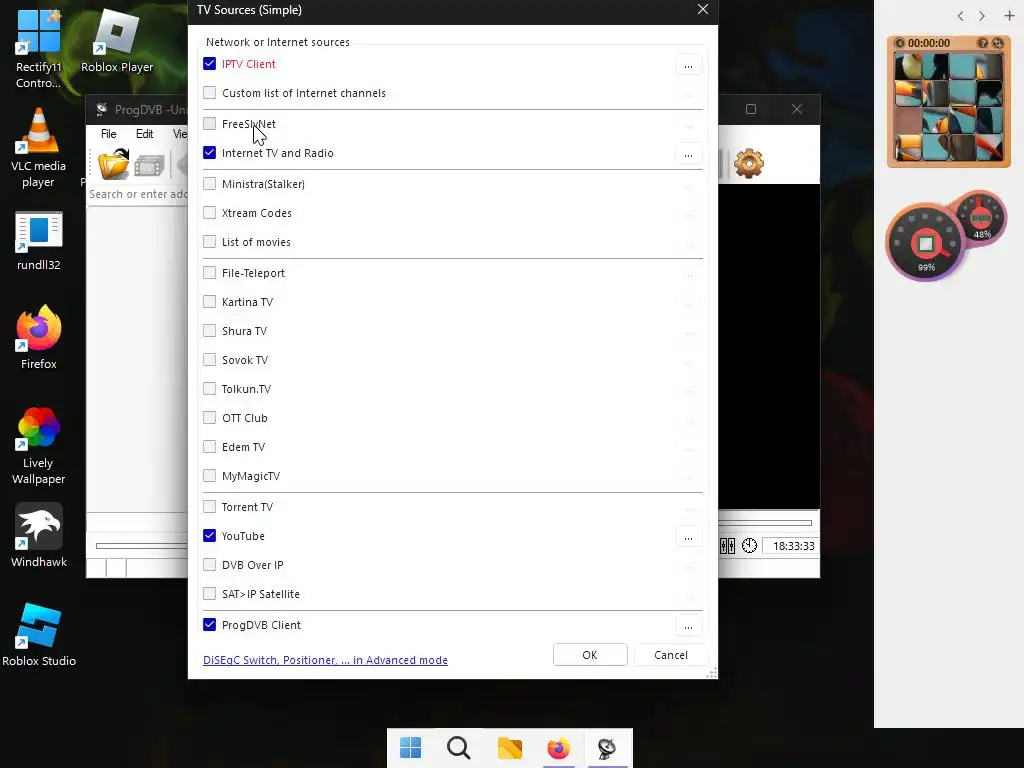Viewport: 1024px width, 768px height.
Task: Enable the File-Teleport checkbox
Action: coord(210,272)
